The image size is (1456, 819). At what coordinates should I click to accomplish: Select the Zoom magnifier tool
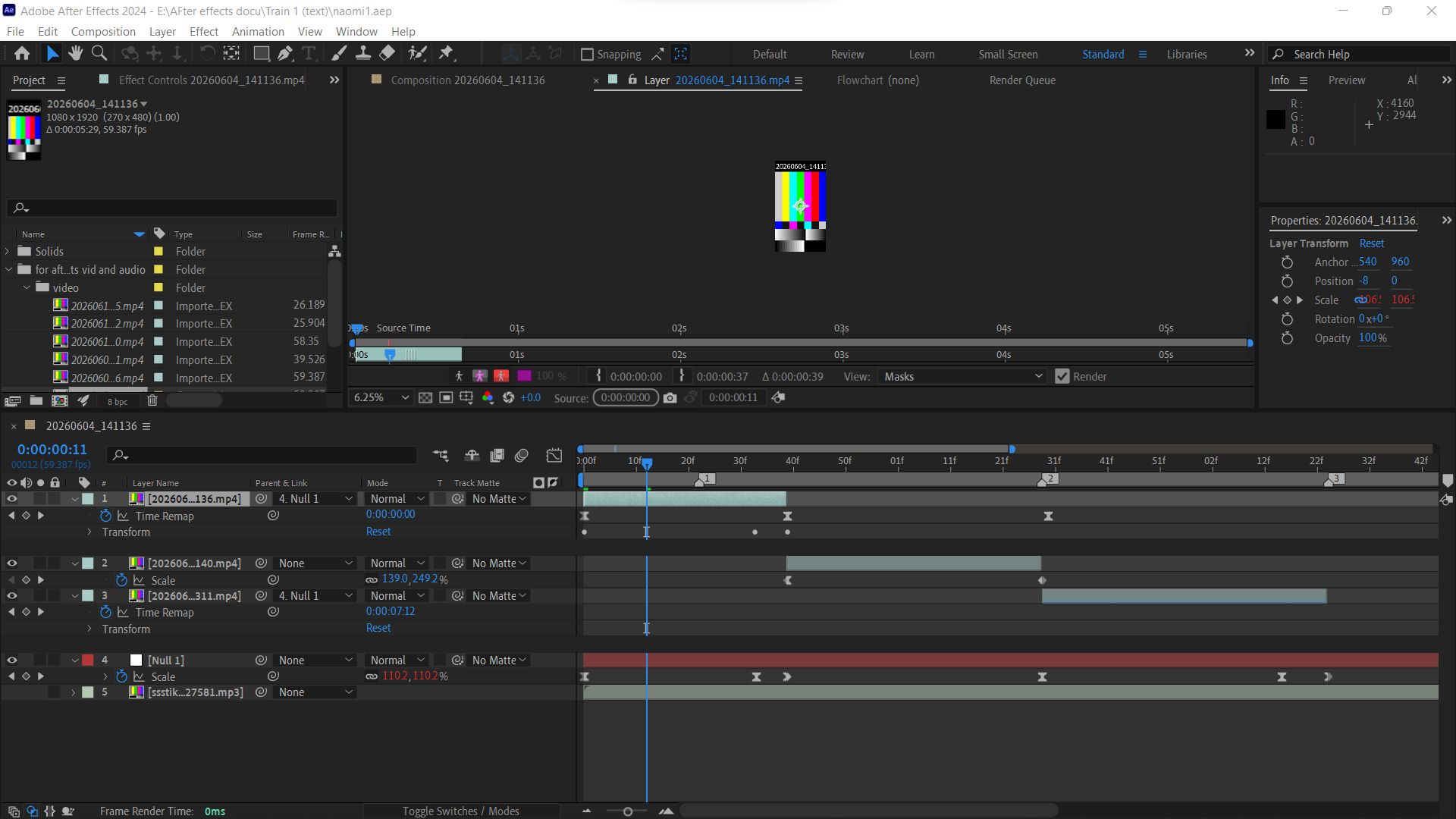click(x=99, y=53)
